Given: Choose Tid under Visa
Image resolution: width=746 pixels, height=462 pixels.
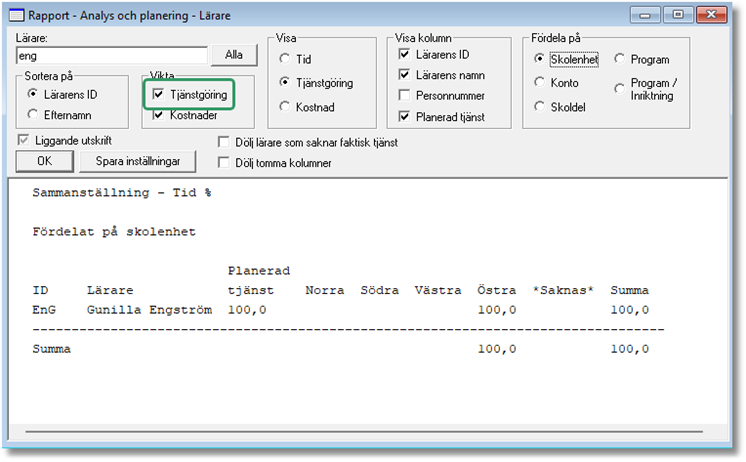Looking at the screenshot, I should click(x=286, y=59).
